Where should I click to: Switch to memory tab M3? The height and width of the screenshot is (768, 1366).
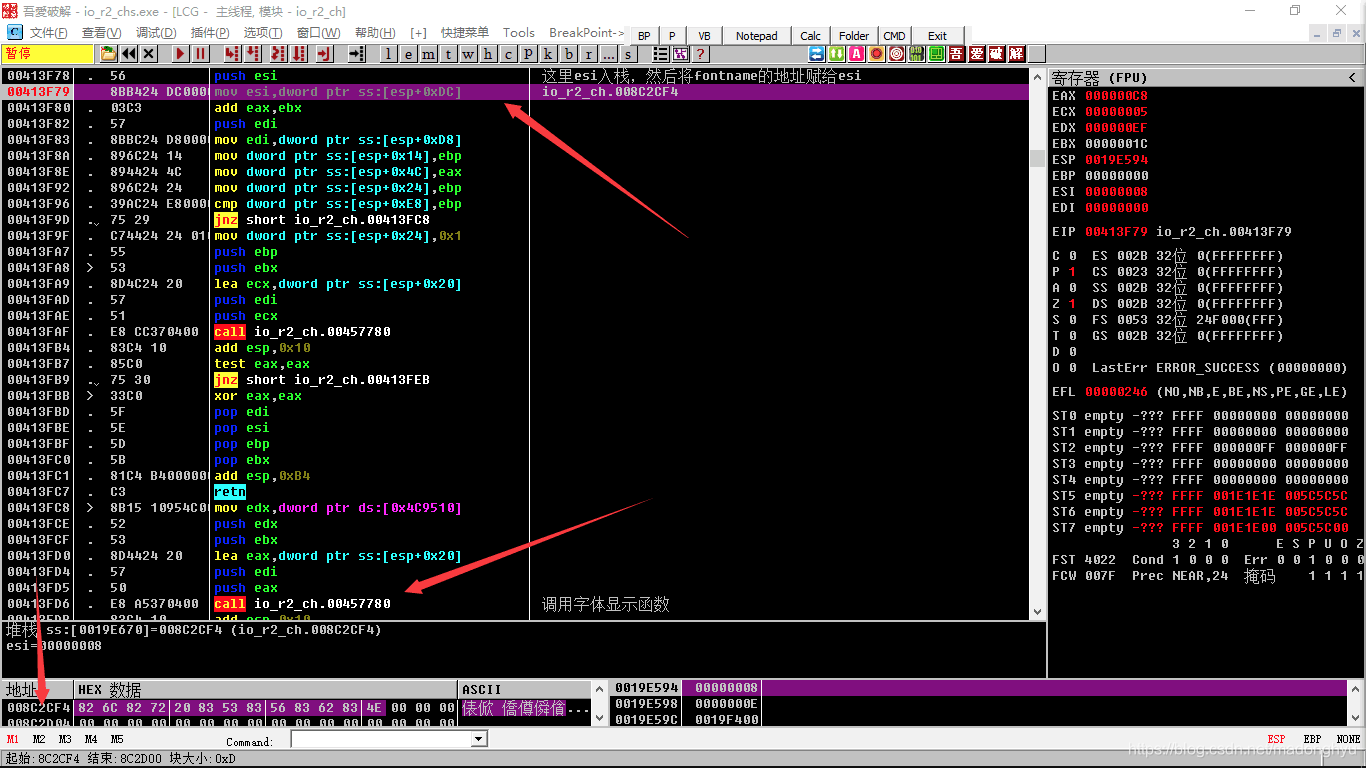[65, 739]
